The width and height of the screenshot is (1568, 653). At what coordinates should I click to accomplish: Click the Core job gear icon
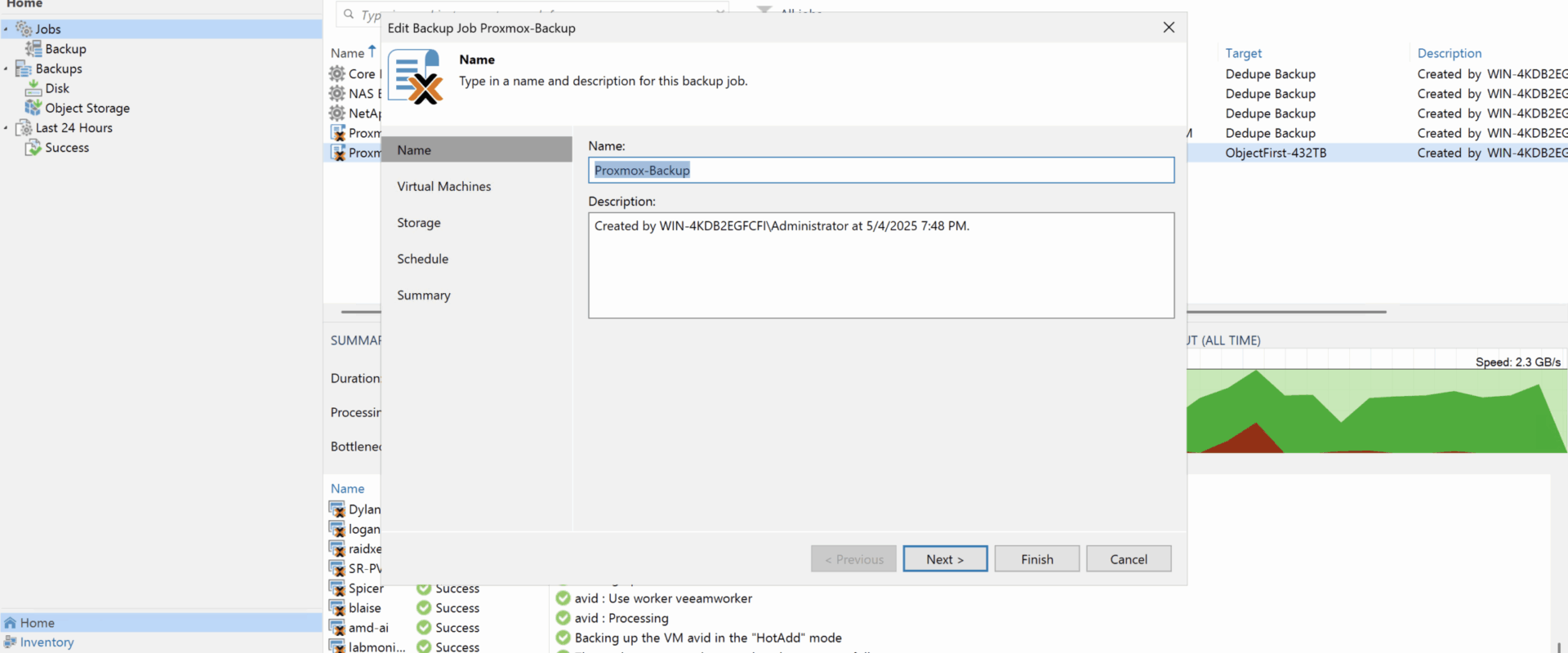click(337, 73)
